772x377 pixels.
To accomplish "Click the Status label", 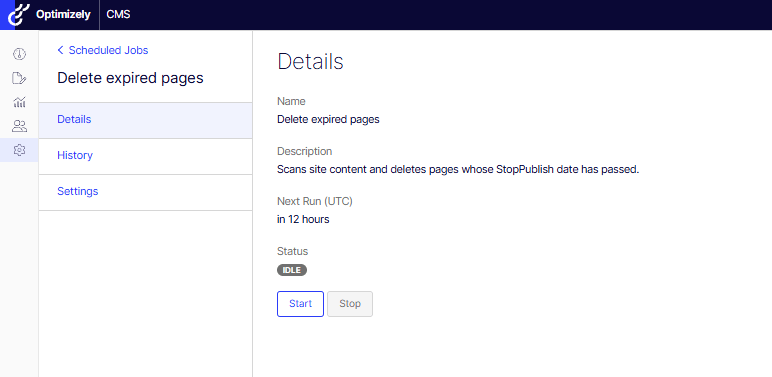I will coord(292,251).
